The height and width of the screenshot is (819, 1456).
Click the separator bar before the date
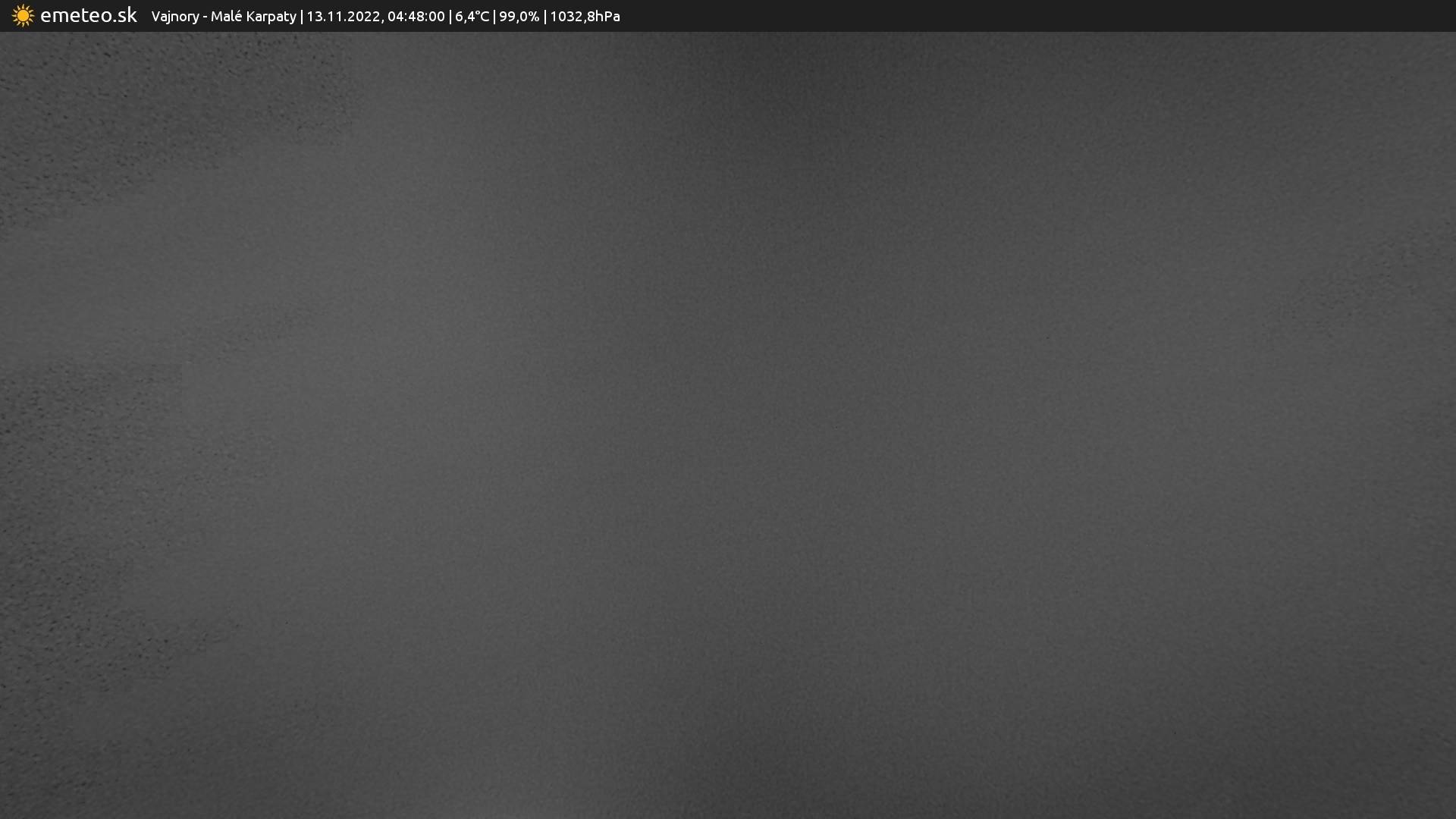click(301, 17)
